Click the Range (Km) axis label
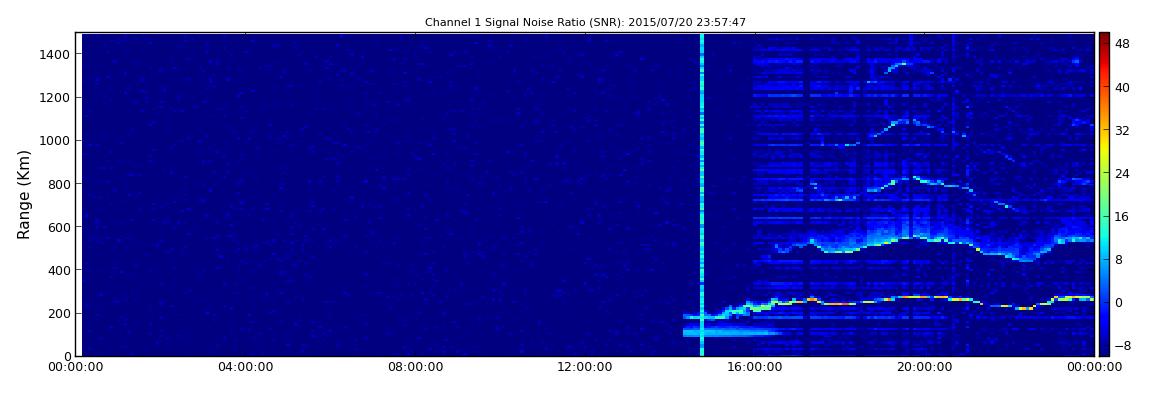Screen dimensions: 1150x407 [24, 194]
